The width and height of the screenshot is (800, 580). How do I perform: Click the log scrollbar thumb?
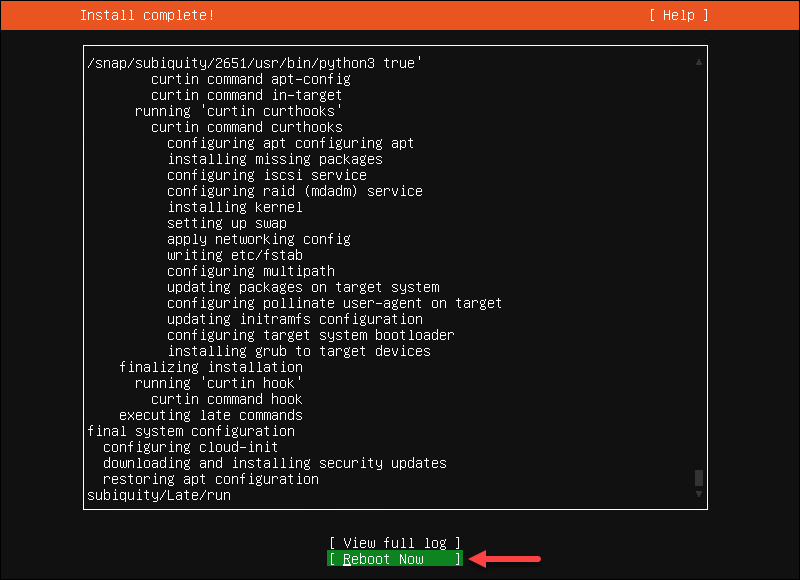click(x=698, y=478)
